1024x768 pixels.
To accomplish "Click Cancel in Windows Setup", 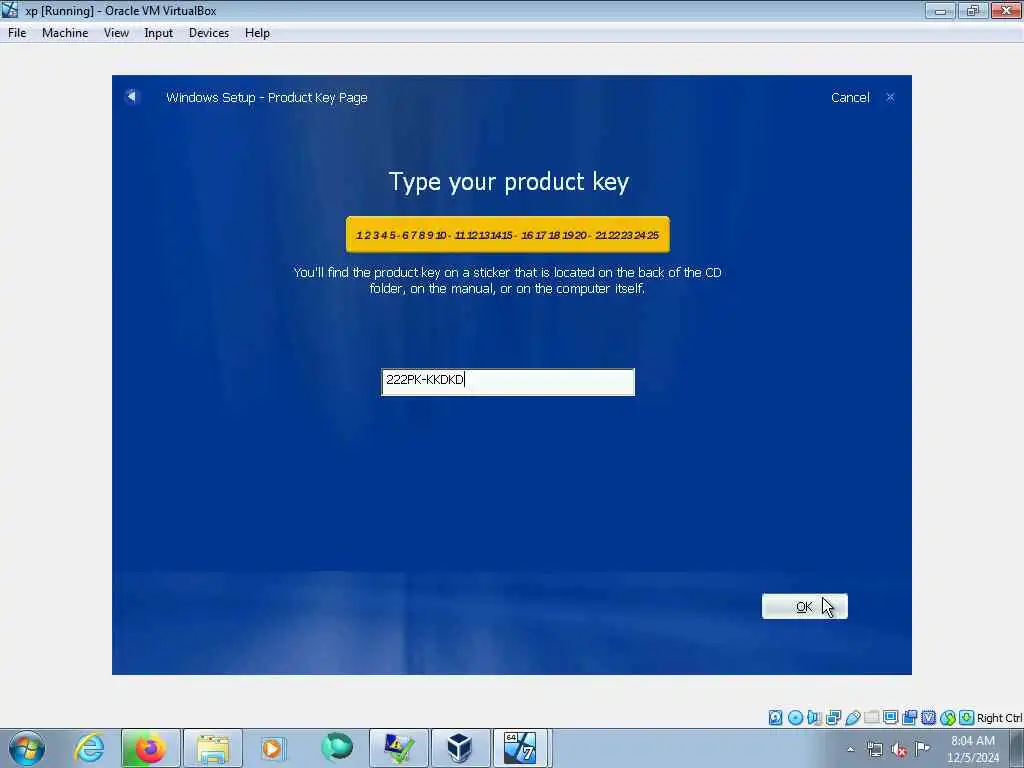I will (x=850, y=97).
